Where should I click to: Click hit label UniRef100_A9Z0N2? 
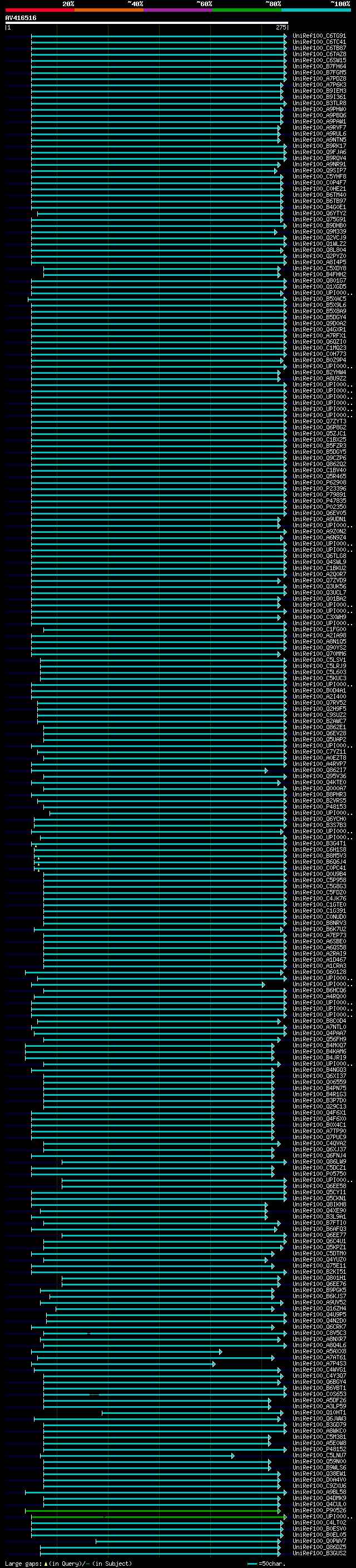click(319, 531)
